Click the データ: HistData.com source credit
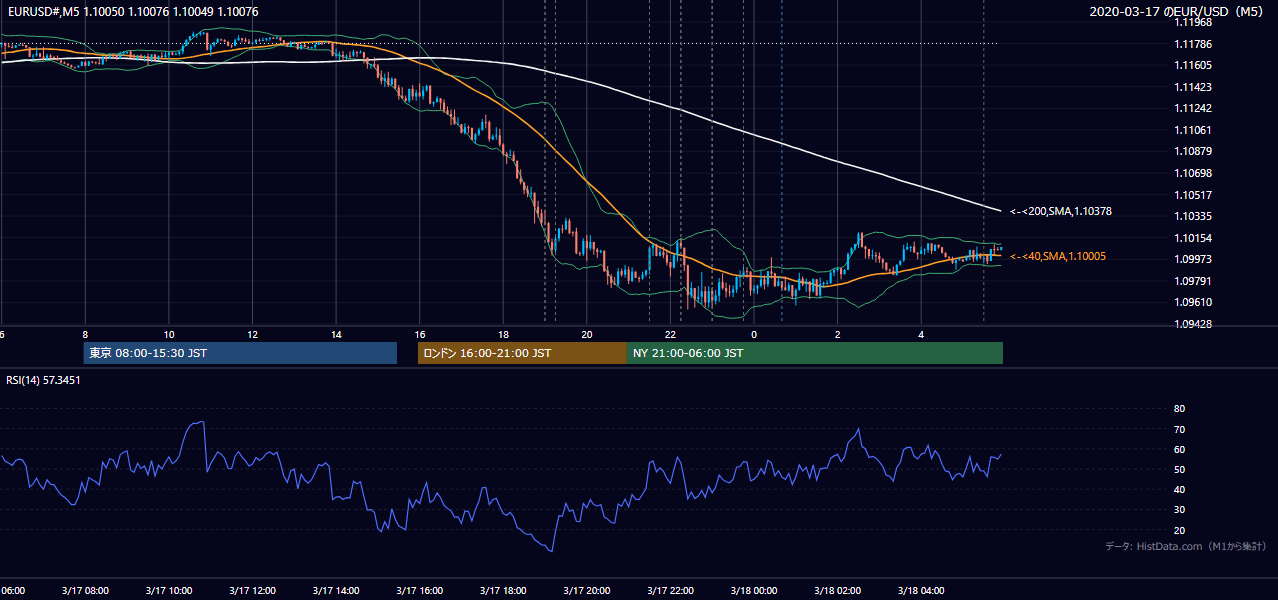Viewport: 1278px width, 600px height. coord(1186,546)
